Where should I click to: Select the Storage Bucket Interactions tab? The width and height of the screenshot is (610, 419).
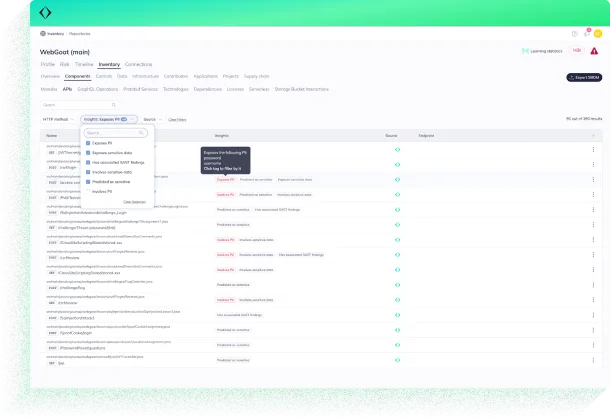click(x=301, y=89)
